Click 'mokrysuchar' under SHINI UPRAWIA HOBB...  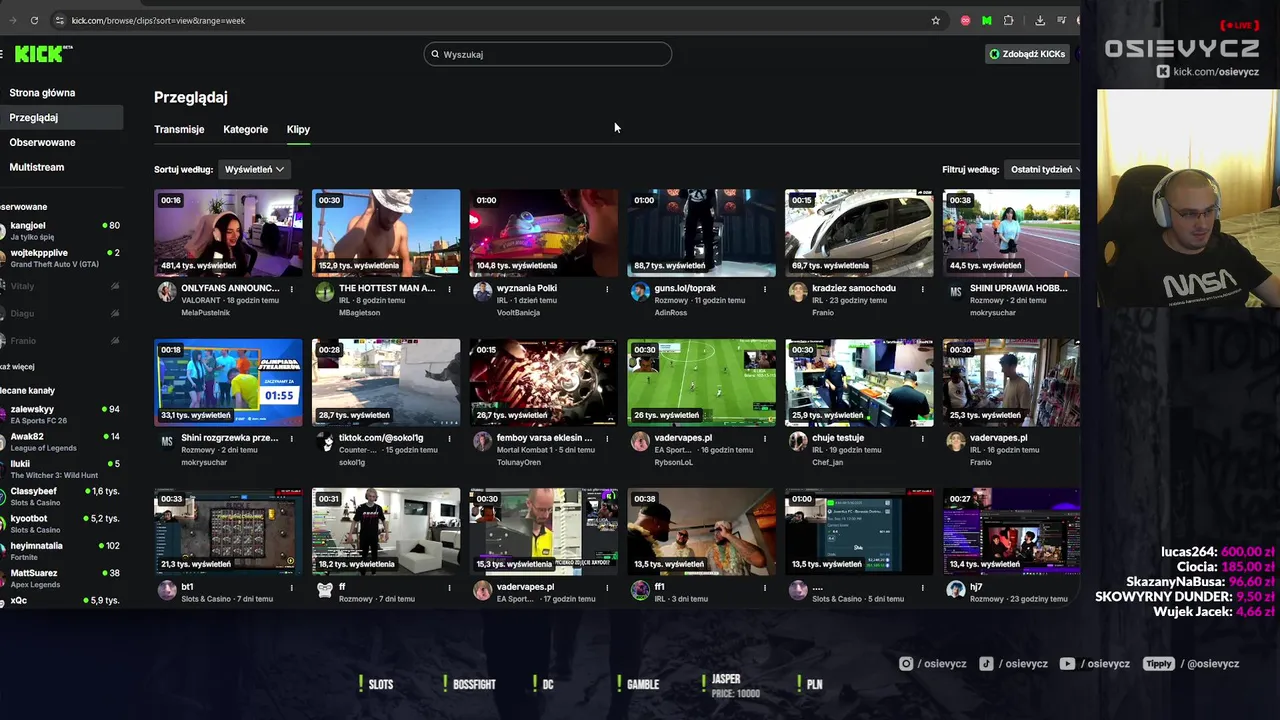[x=994, y=313]
